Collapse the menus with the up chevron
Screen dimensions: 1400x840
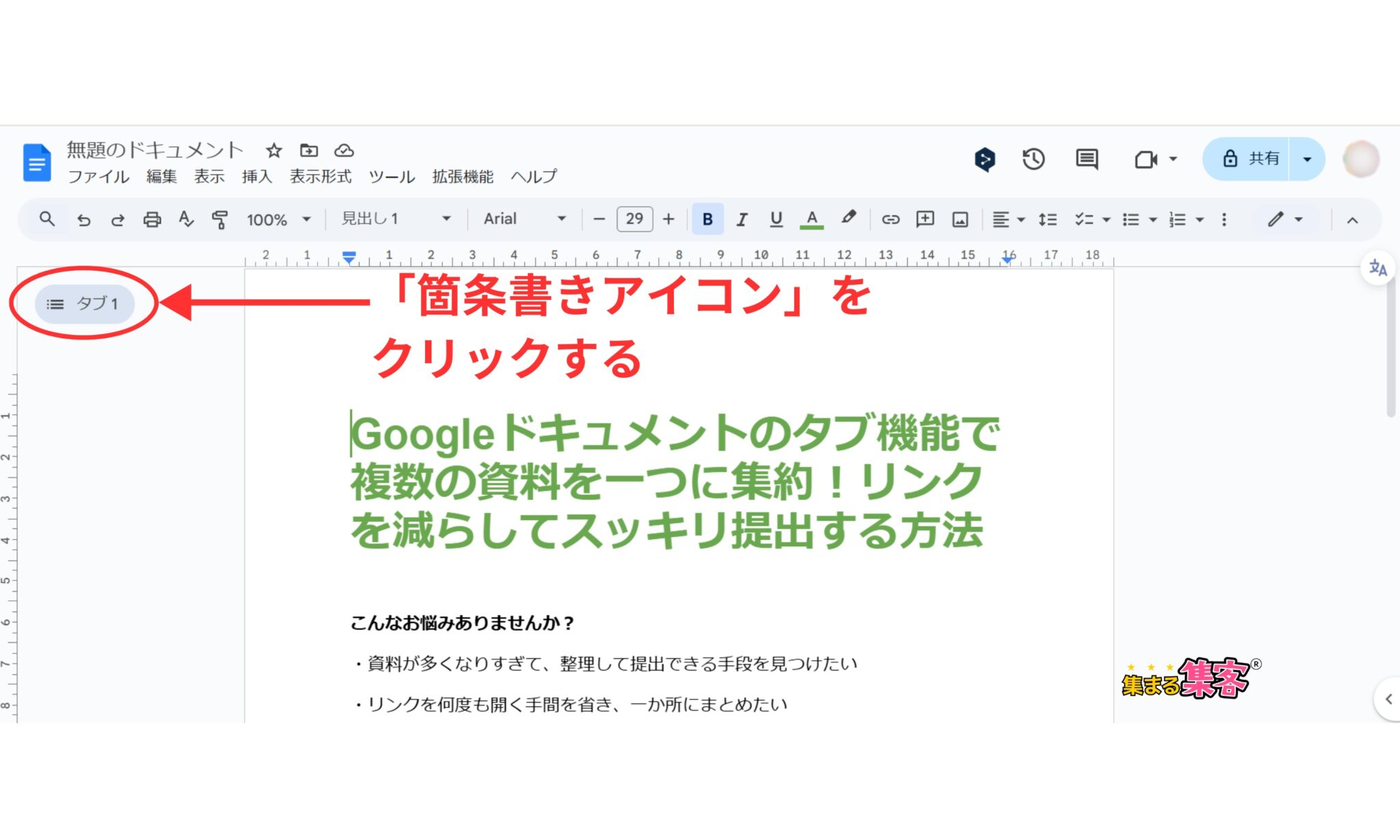pyautogui.click(x=1352, y=220)
